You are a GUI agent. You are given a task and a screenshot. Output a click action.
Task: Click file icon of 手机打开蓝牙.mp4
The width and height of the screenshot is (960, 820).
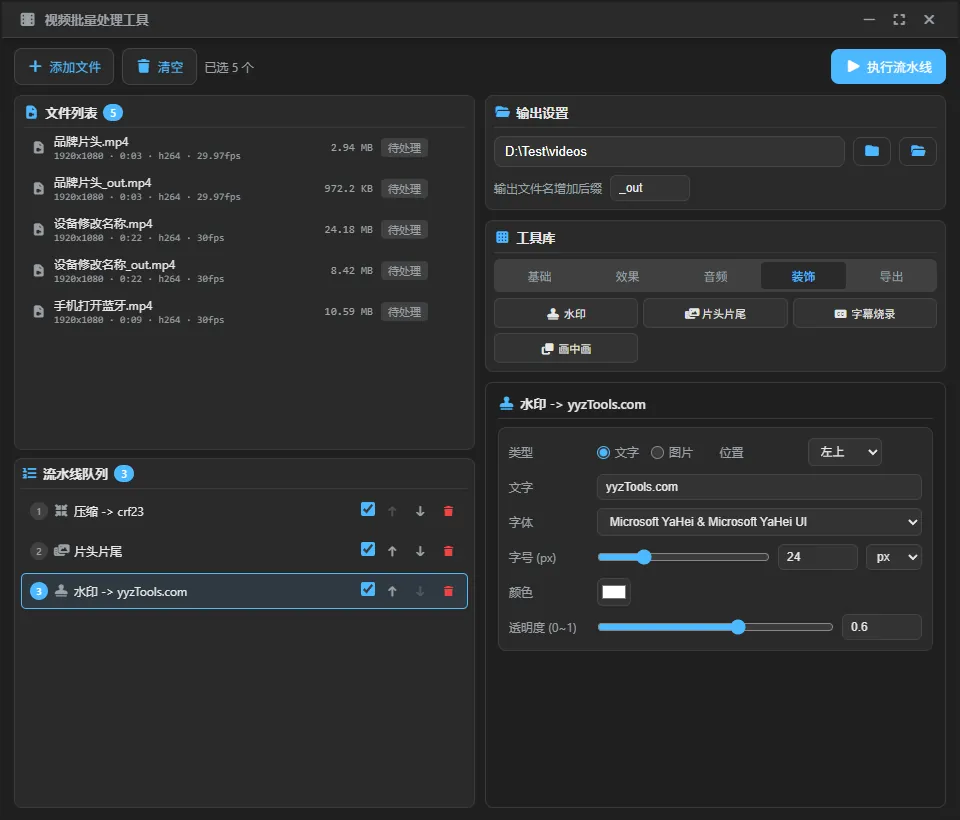coord(39,312)
